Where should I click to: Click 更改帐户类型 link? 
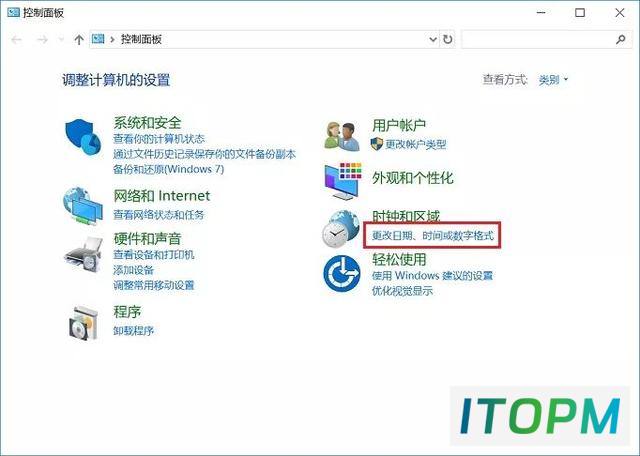tap(416, 144)
